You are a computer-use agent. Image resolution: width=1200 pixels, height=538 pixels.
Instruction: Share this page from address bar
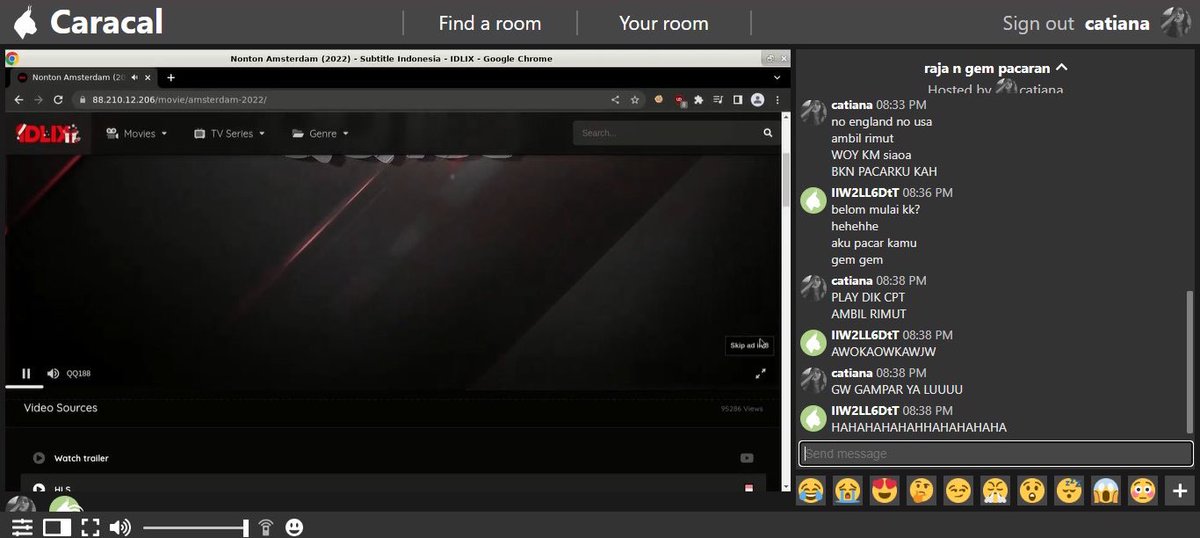[615, 99]
